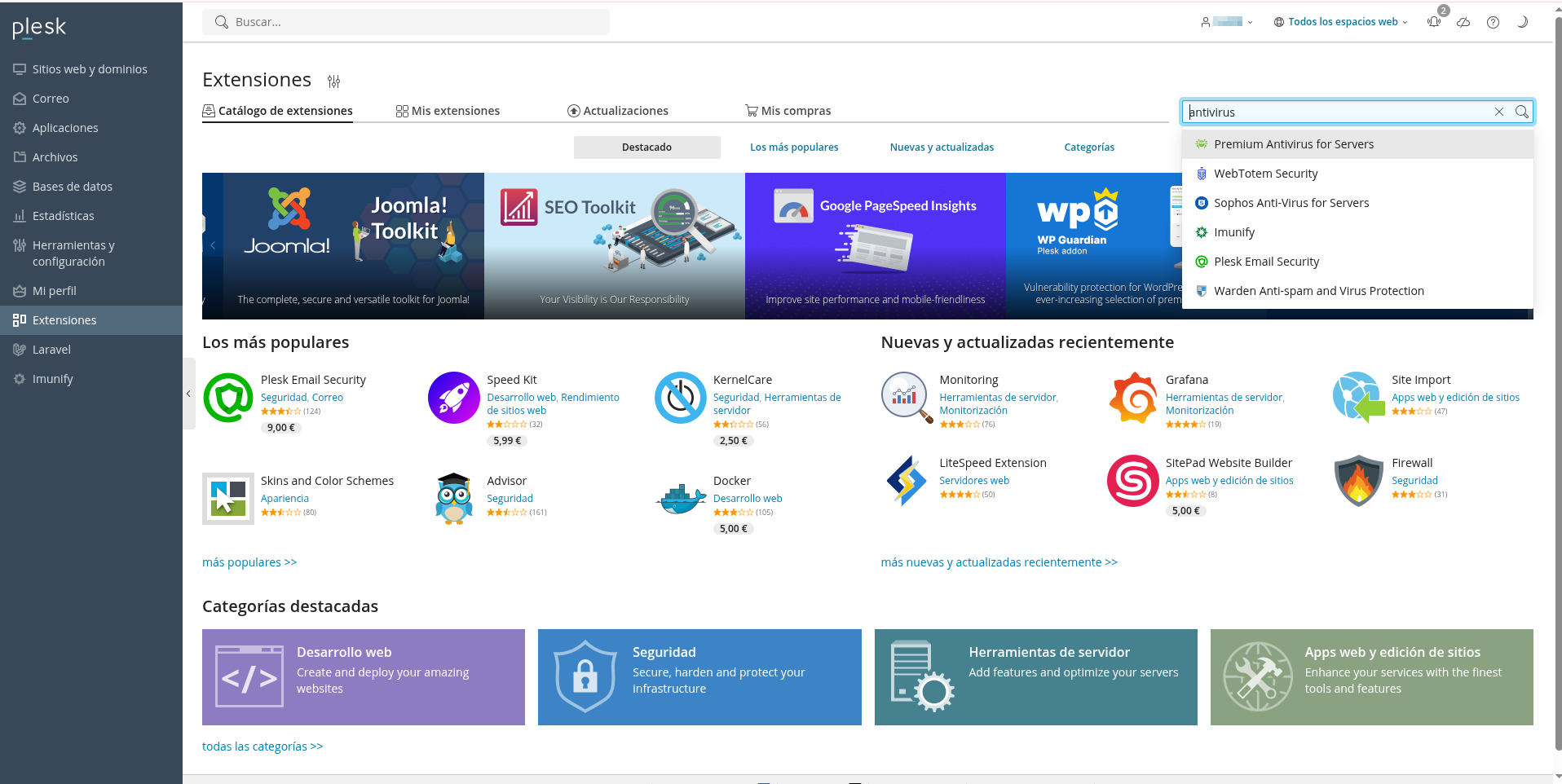1562x784 pixels.
Task: Open más nuevas y actualizadas recientemente link
Action: [x=999, y=562]
